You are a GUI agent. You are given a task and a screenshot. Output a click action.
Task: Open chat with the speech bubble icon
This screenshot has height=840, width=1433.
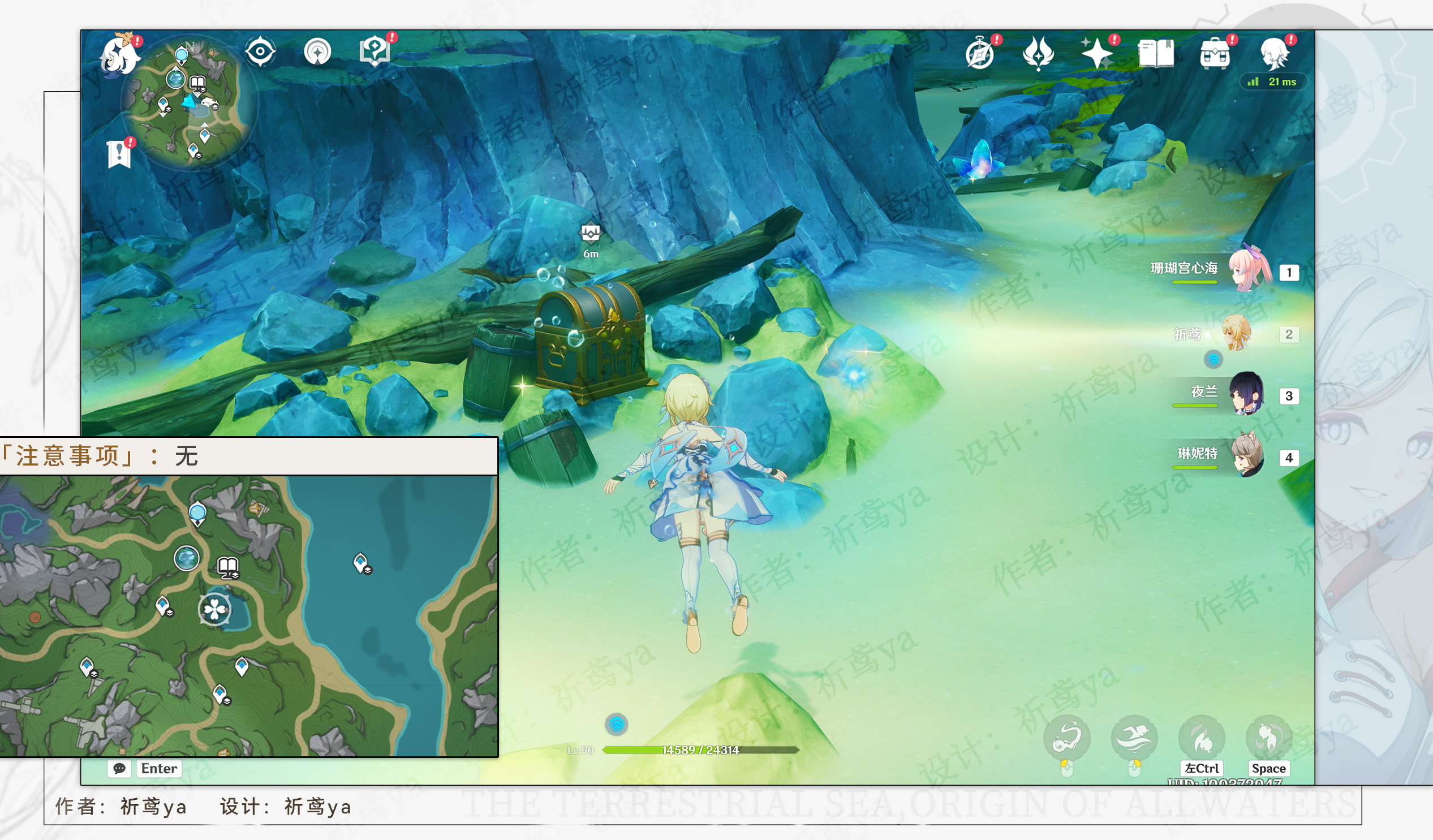[119, 768]
